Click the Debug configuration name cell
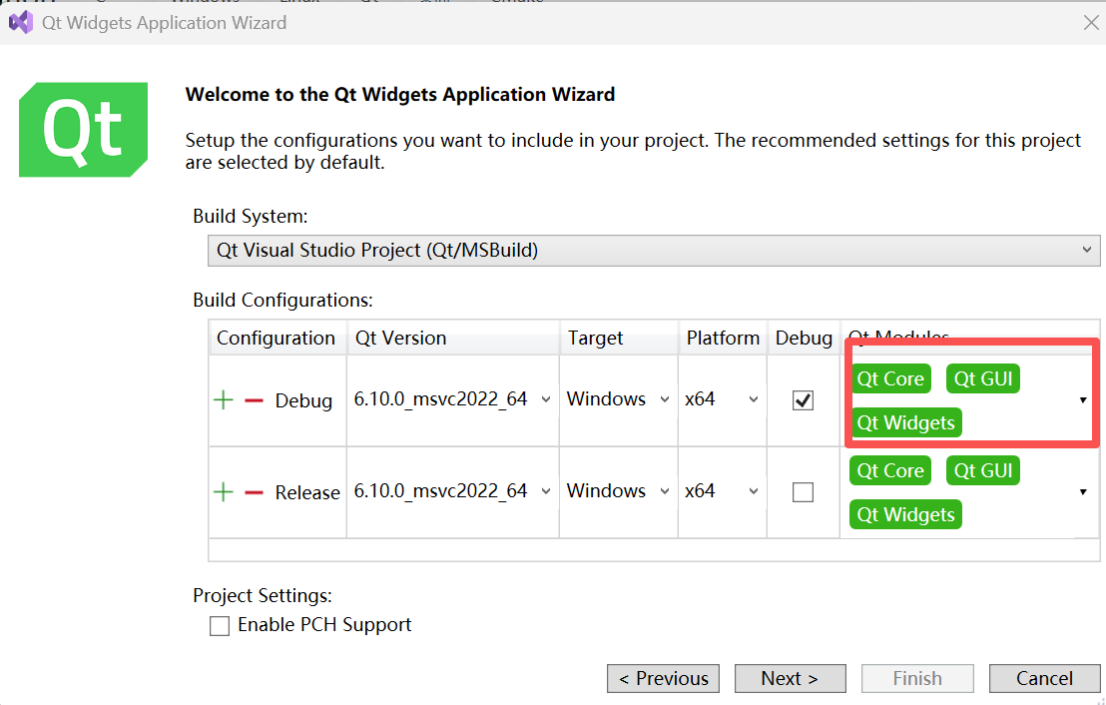 303,401
